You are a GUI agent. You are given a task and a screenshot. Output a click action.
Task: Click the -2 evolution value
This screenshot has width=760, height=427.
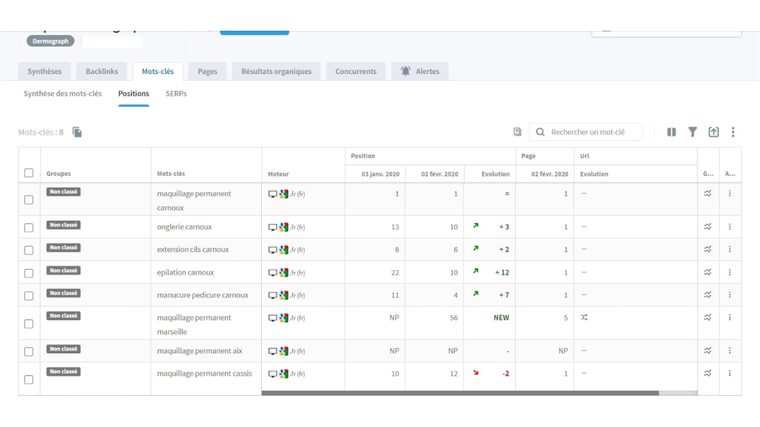pyautogui.click(x=506, y=374)
